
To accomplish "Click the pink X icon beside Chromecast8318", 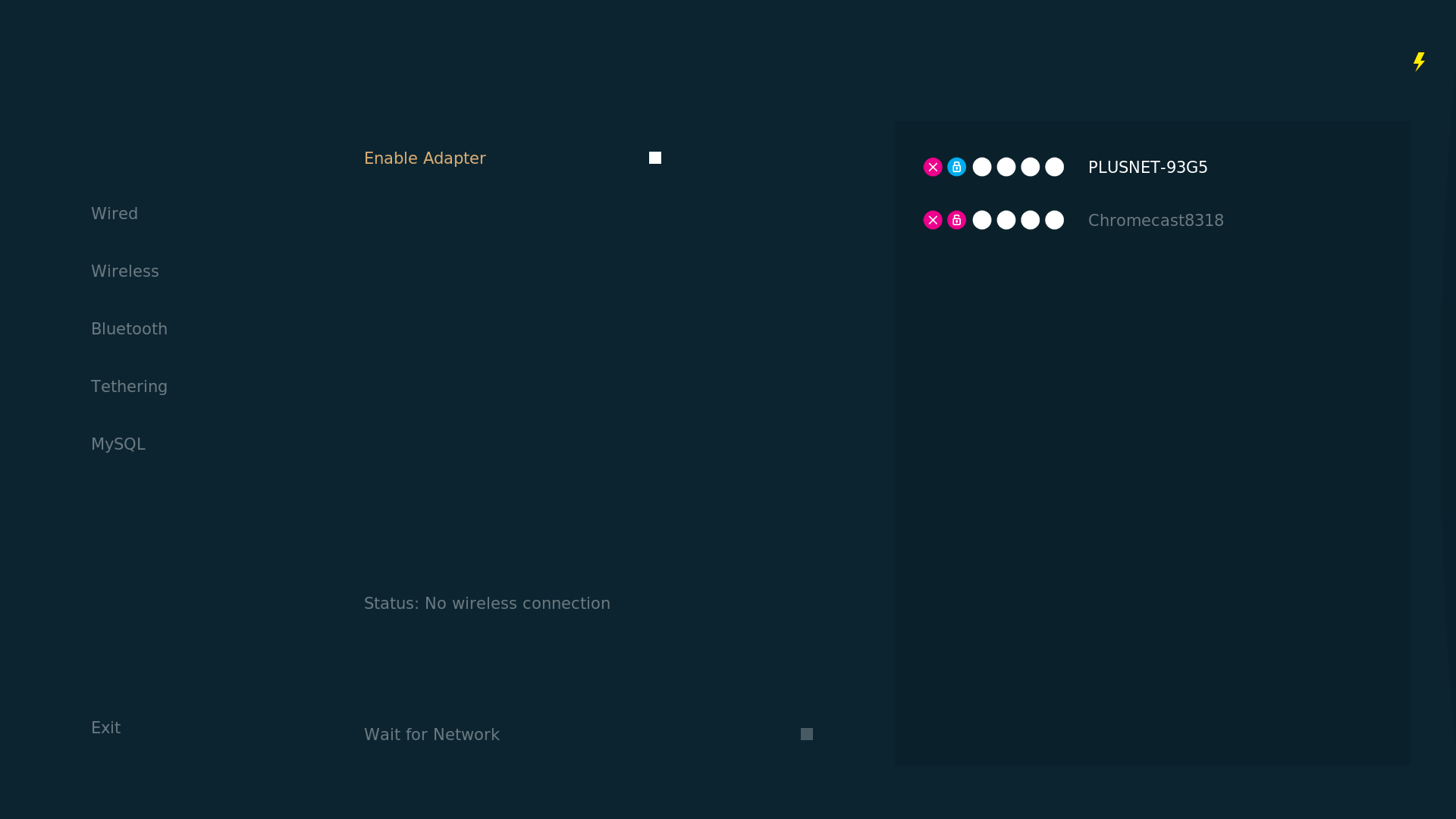I will click(933, 220).
